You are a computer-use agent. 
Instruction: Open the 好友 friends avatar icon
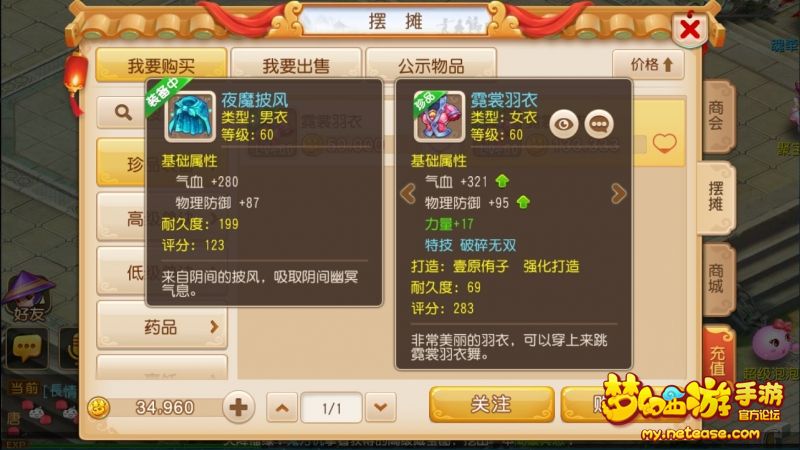tap(29, 297)
